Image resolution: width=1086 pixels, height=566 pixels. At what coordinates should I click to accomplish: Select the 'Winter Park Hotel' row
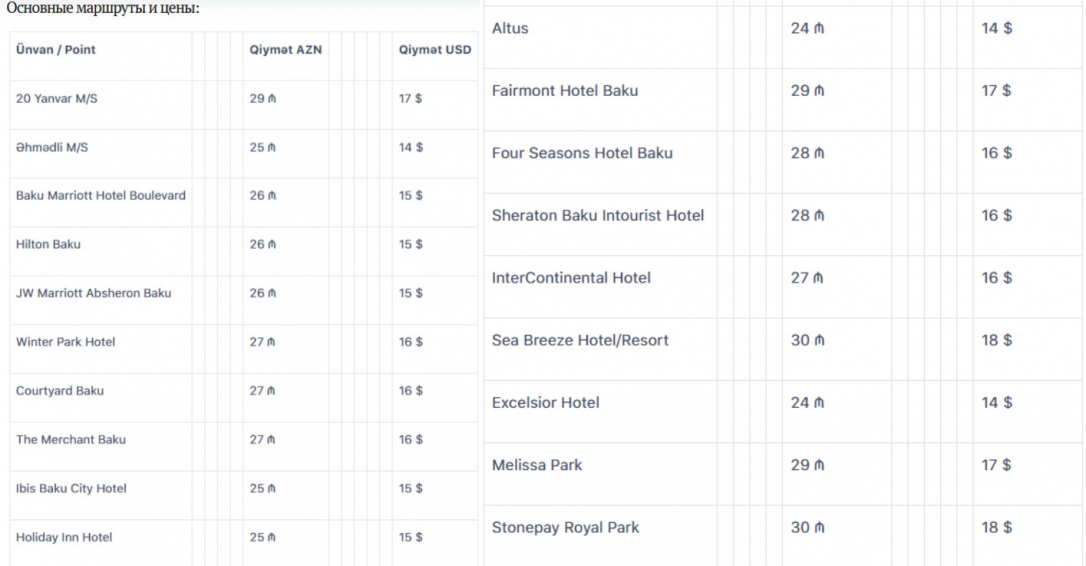point(66,342)
